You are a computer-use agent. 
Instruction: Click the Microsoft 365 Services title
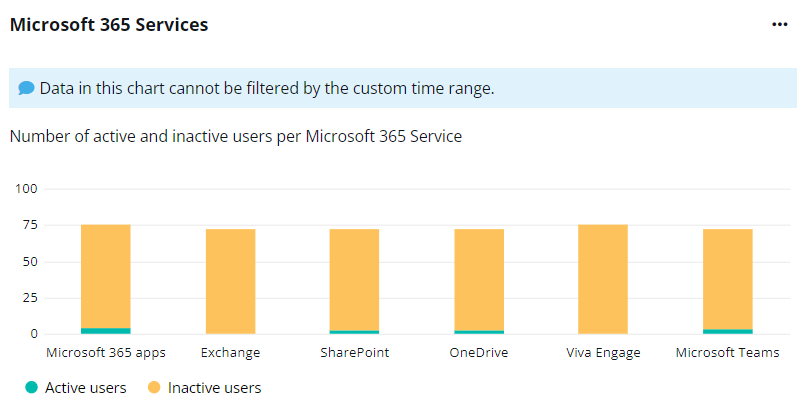[x=109, y=25]
